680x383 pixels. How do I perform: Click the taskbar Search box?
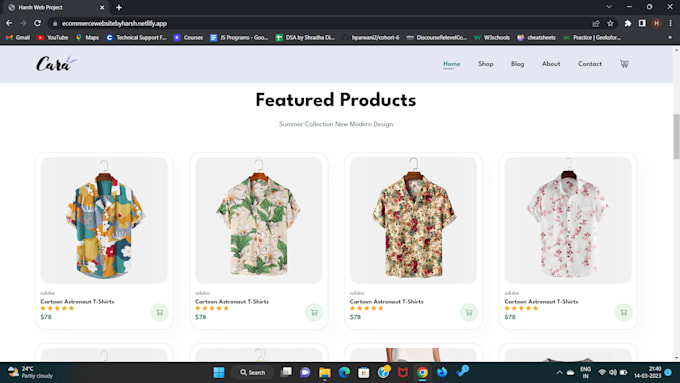tap(252, 372)
